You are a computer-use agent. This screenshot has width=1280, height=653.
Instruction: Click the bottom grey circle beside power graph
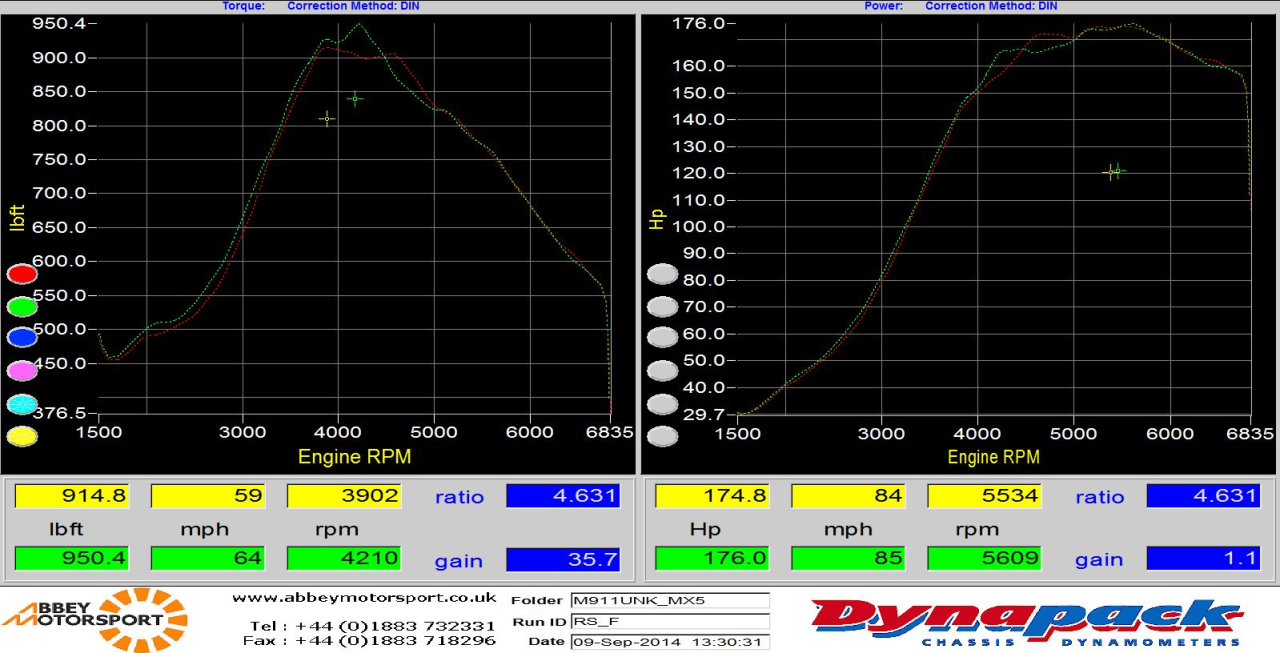662,436
